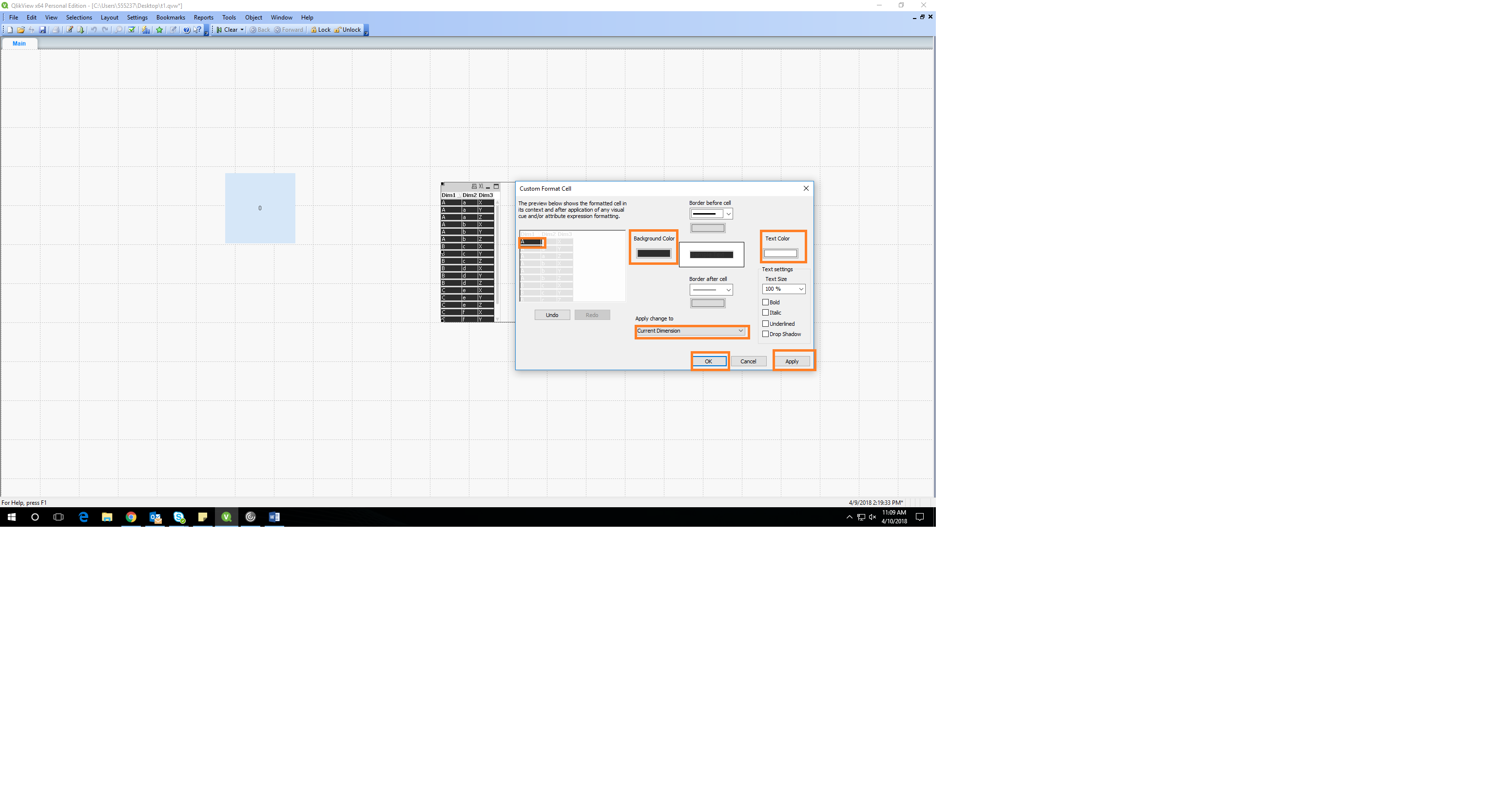Click the green star bookmark icon

(x=159, y=29)
